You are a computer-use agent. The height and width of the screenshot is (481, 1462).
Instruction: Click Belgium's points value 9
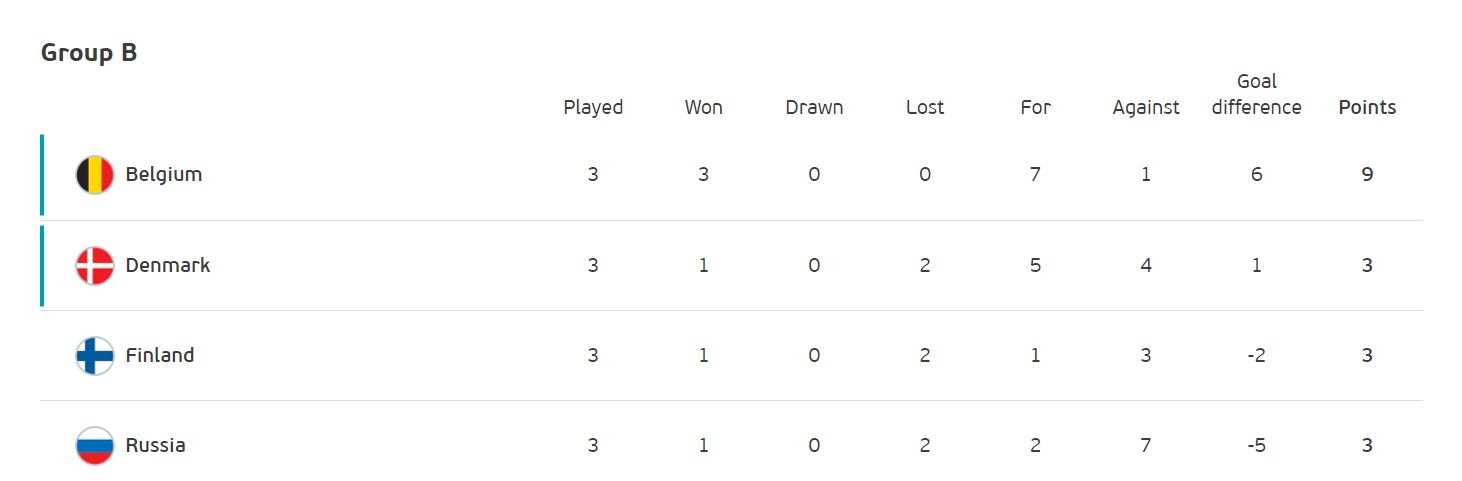point(1367,175)
